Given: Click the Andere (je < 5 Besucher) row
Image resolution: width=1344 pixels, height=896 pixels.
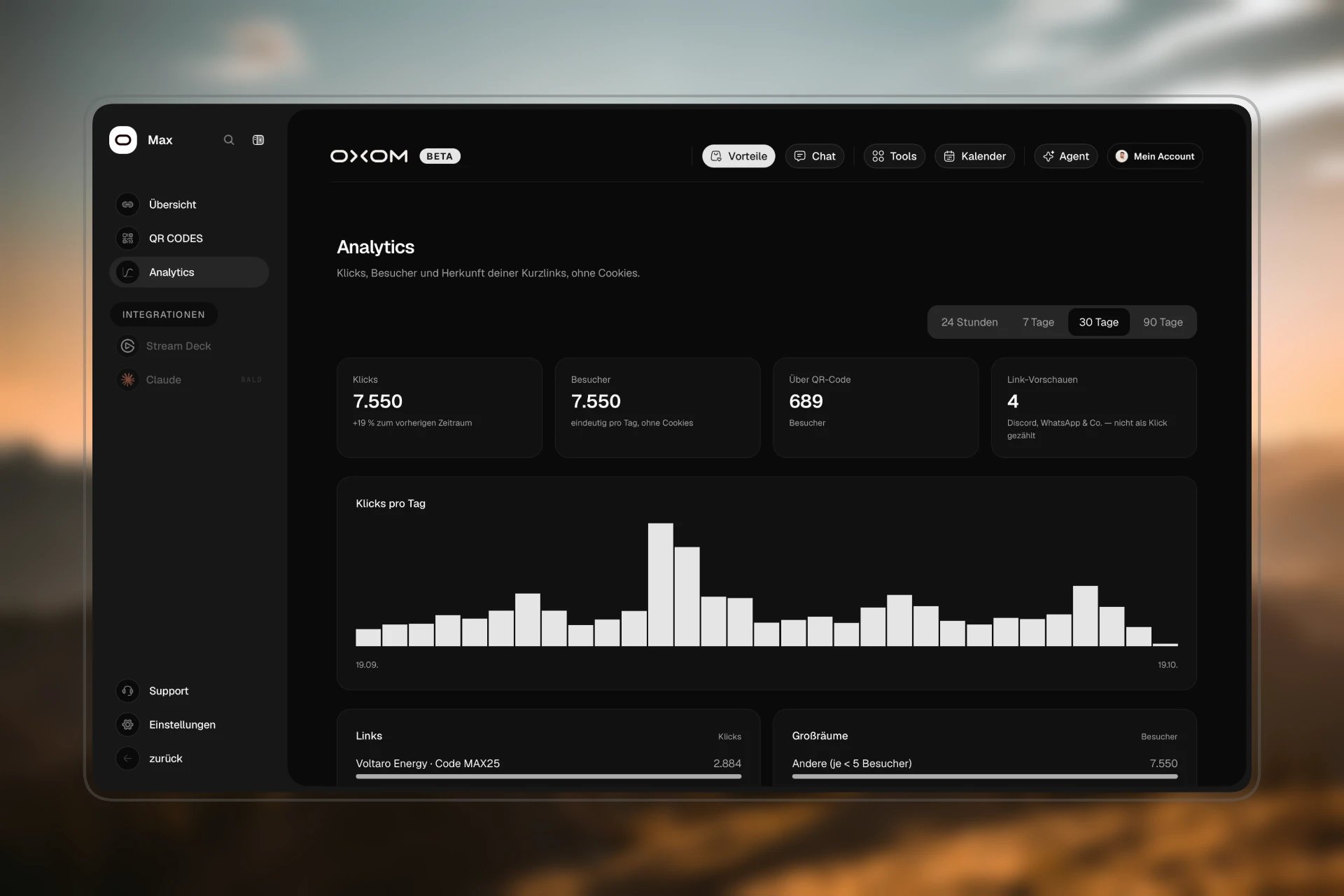Looking at the screenshot, I should tap(984, 768).
